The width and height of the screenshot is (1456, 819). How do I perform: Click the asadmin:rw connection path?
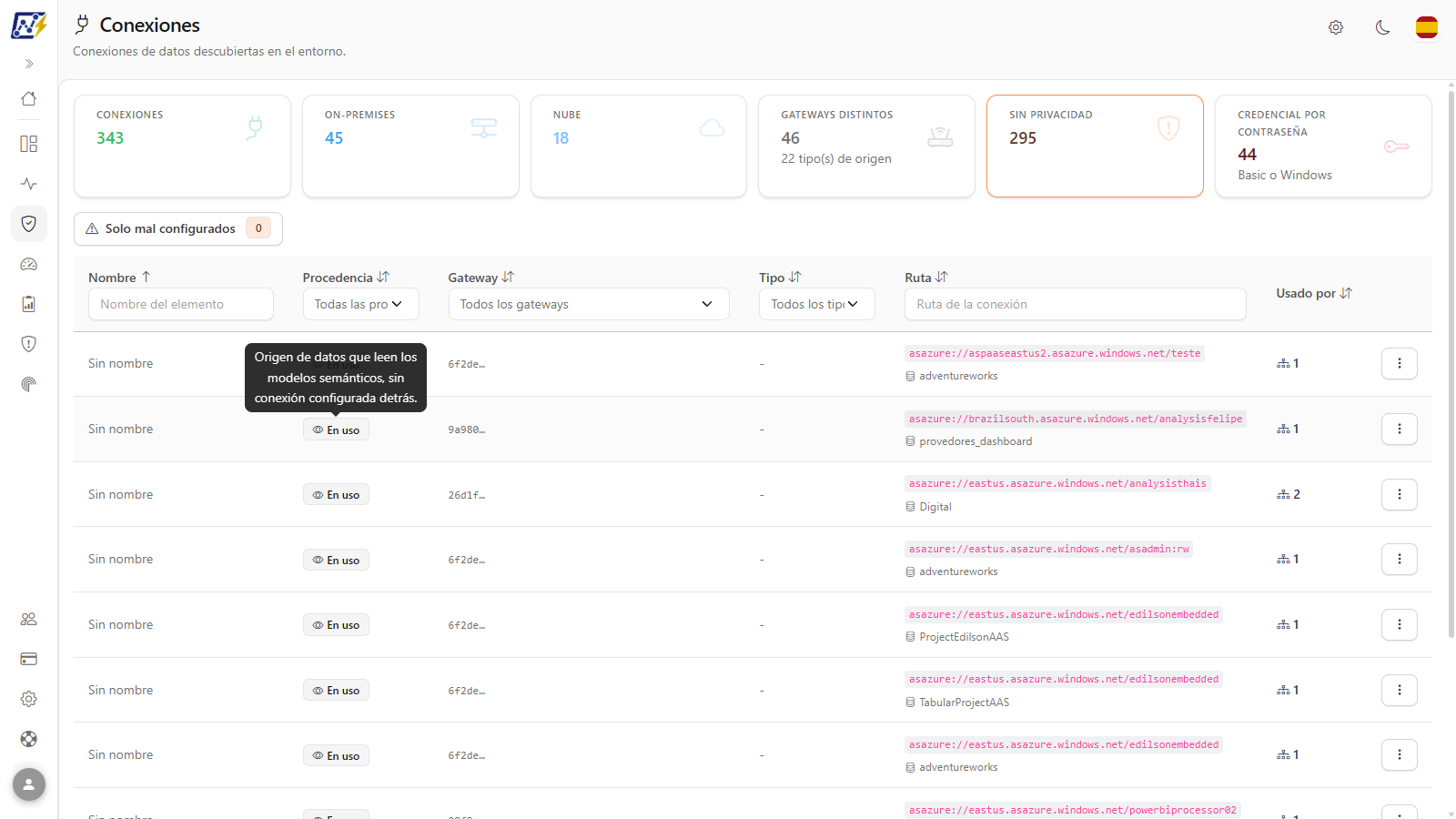tap(1048, 549)
